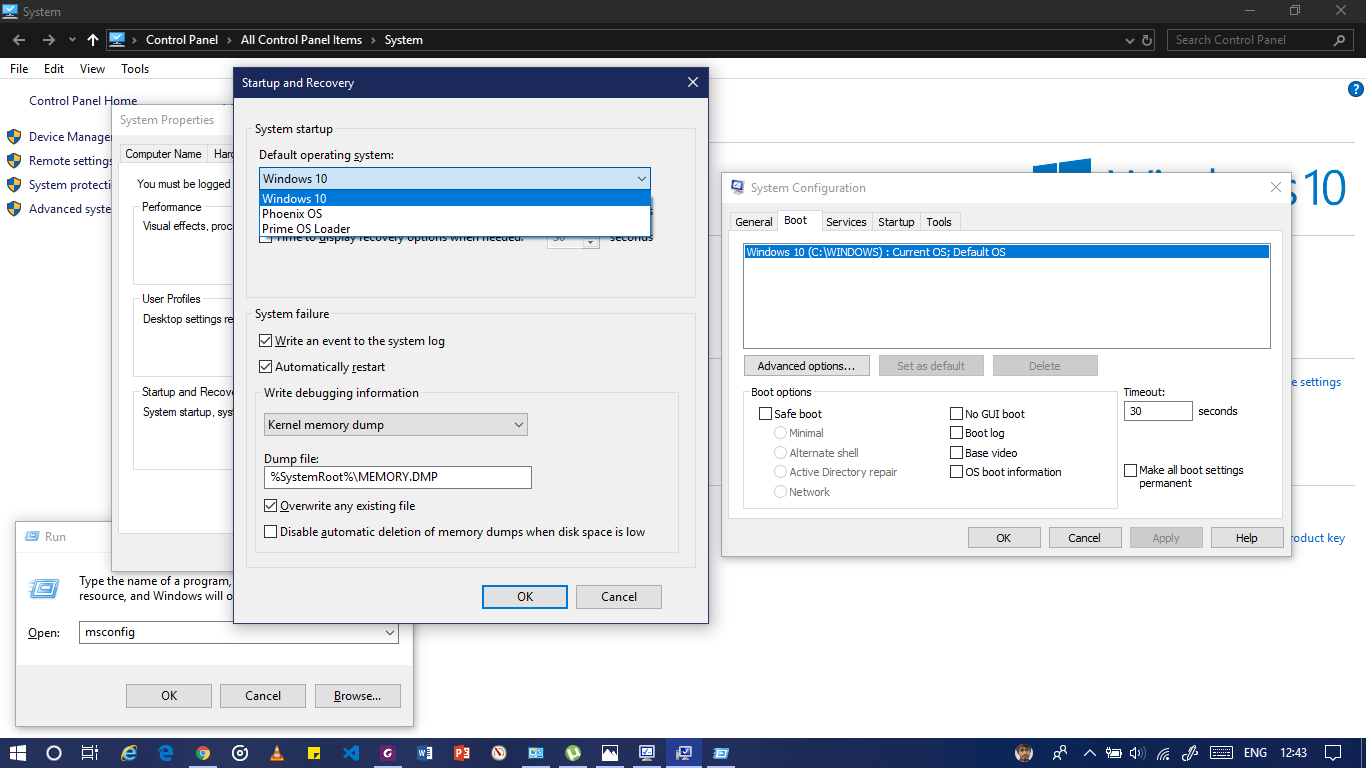This screenshot has height=768, width=1366.
Task: Select the Windows 10 boot entry row
Action: click(1007, 252)
